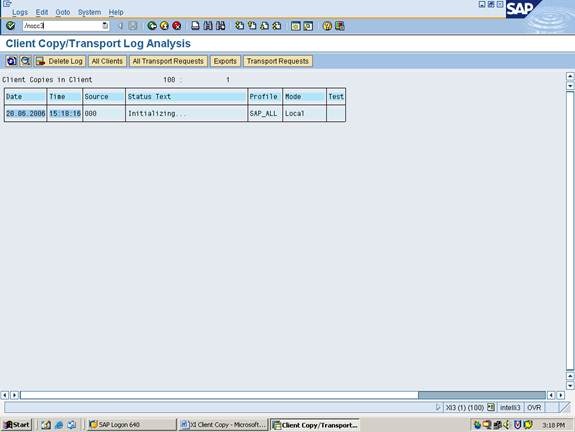Image resolution: width=575 pixels, height=432 pixels.
Task: Open the Edit menu
Action: [42, 12]
